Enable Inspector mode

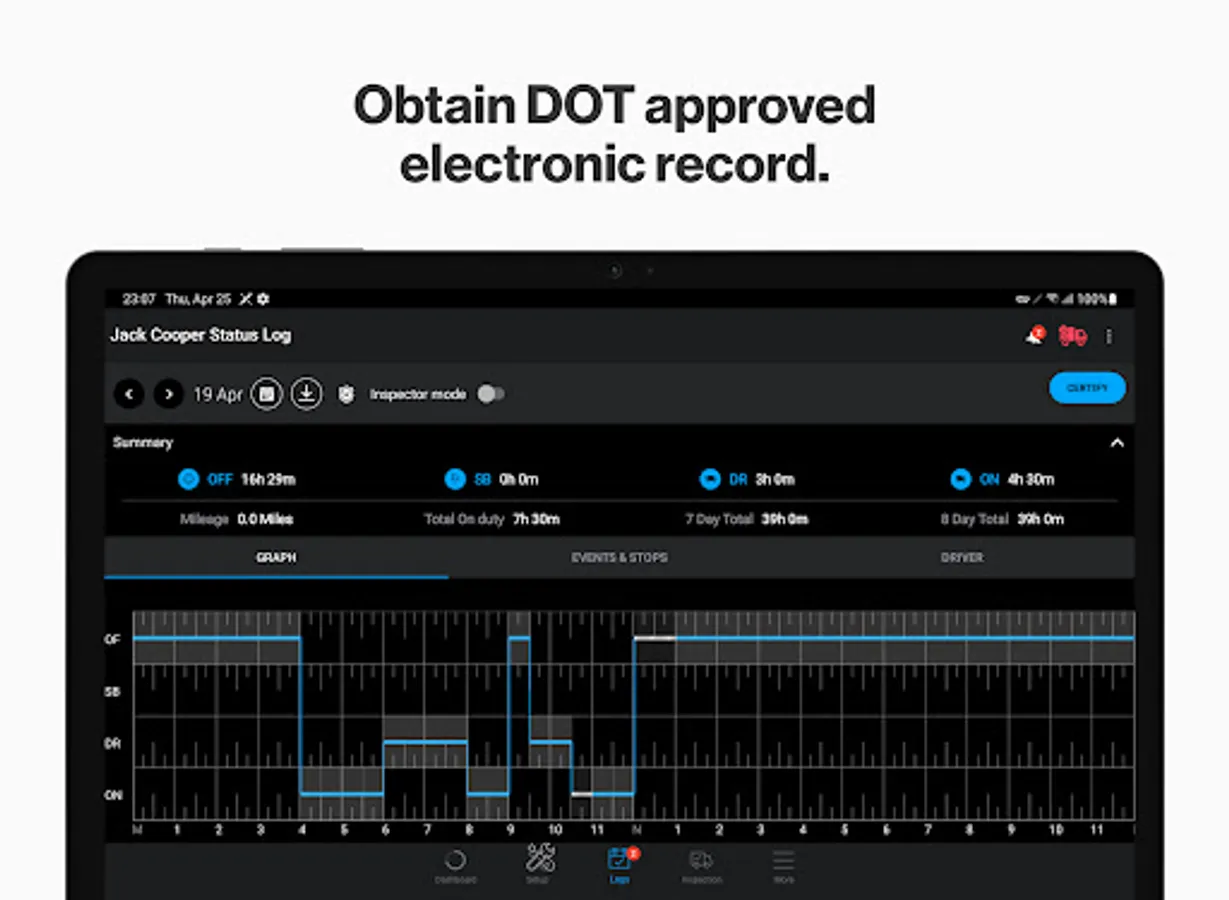coord(490,394)
